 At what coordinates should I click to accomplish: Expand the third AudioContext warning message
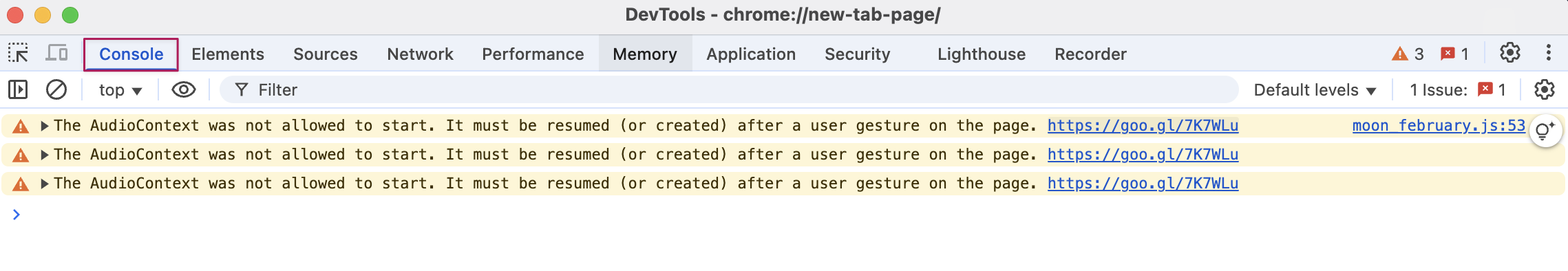(44, 184)
